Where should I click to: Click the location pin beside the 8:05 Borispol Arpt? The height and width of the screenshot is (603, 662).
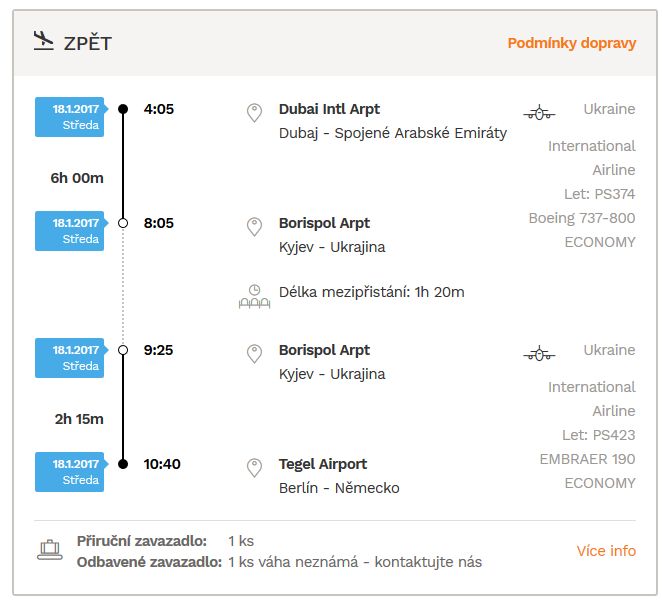(x=254, y=227)
